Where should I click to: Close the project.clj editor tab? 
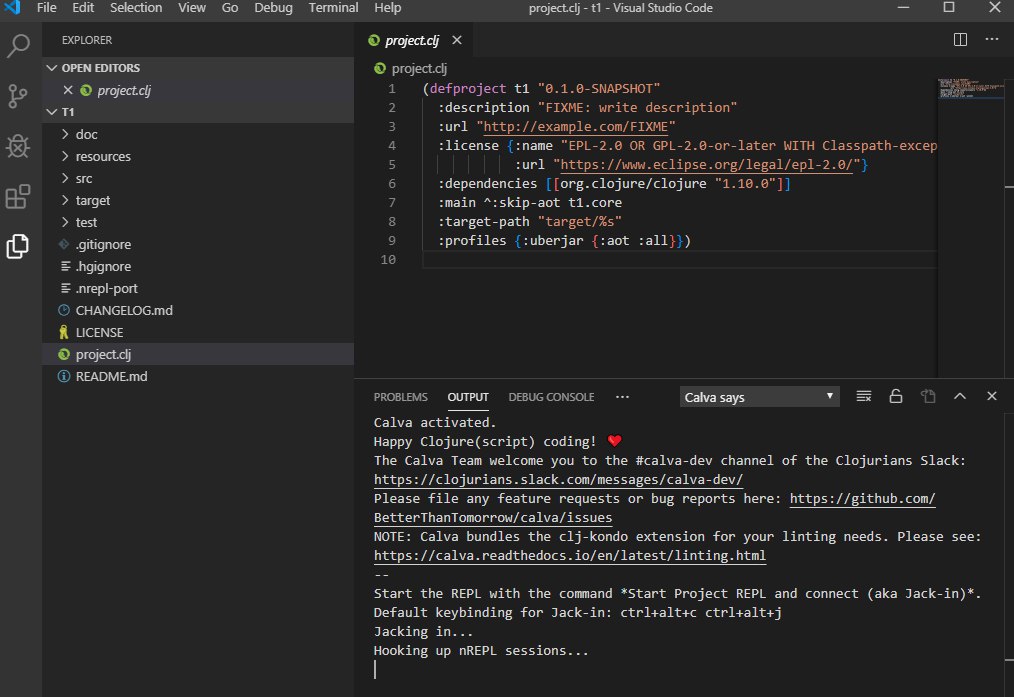click(x=457, y=40)
